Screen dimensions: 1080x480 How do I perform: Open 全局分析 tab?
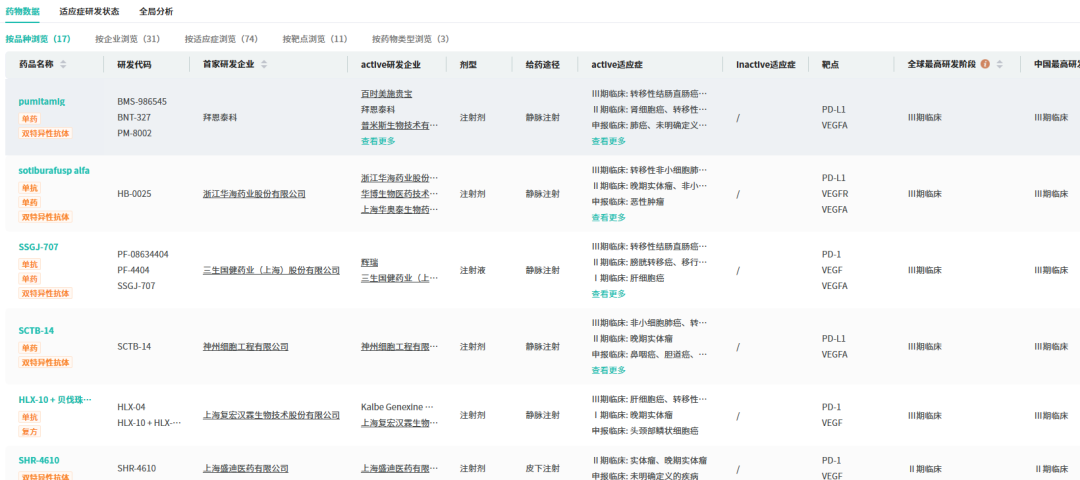click(x=156, y=12)
